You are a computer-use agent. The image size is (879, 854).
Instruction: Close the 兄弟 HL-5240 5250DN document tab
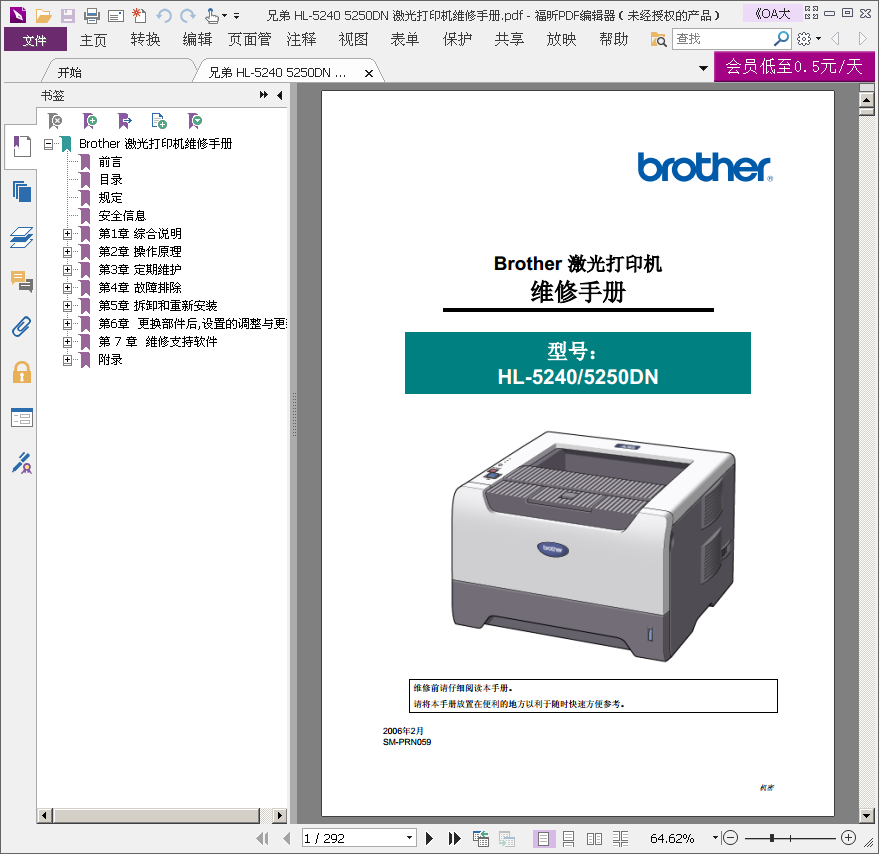click(x=369, y=73)
